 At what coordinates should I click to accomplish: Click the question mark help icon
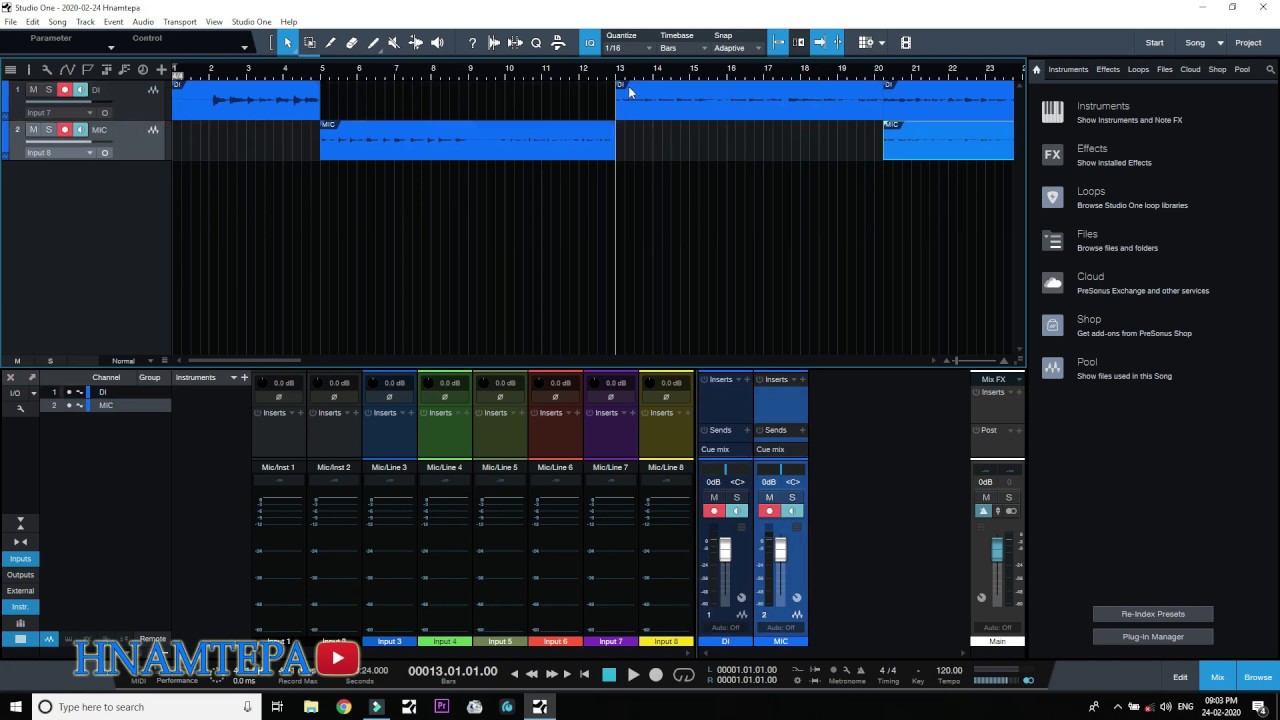coord(472,43)
